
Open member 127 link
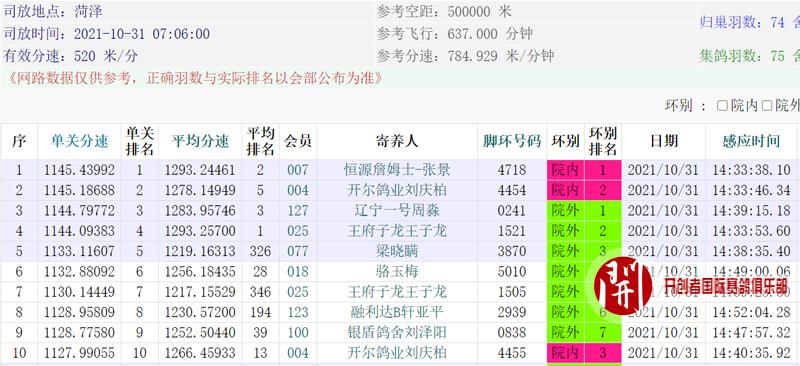pyautogui.click(x=297, y=210)
